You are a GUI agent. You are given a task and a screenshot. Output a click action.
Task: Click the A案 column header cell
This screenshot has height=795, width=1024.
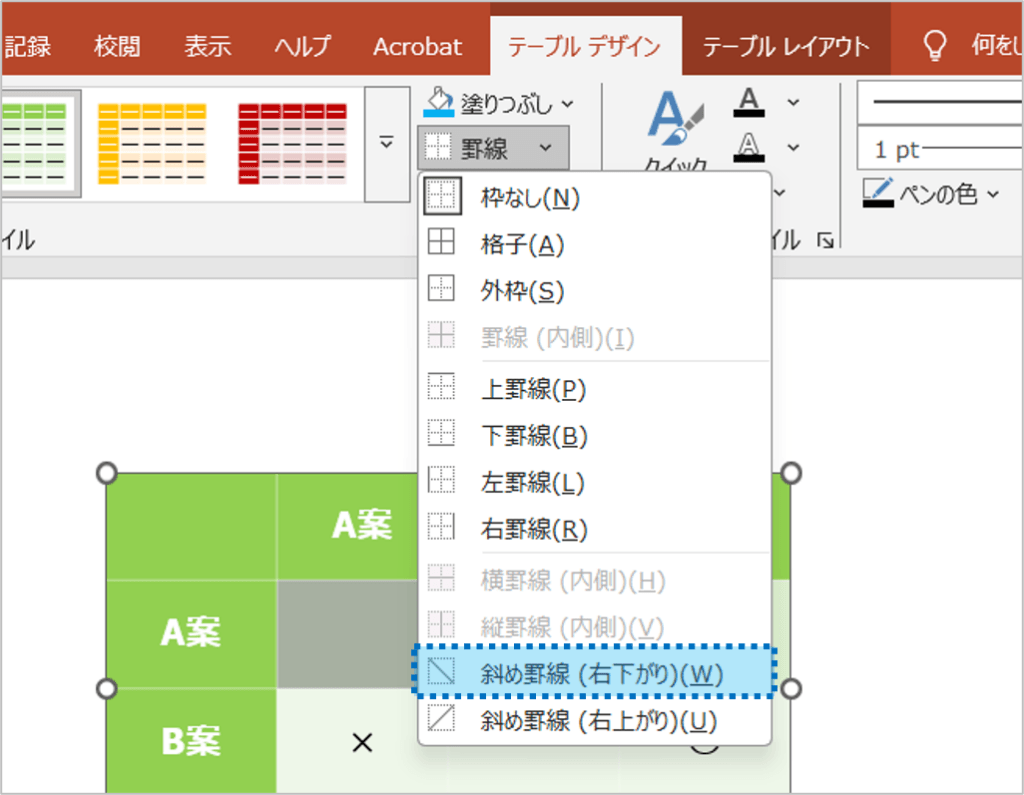pyautogui.click(x=348, y=526)
